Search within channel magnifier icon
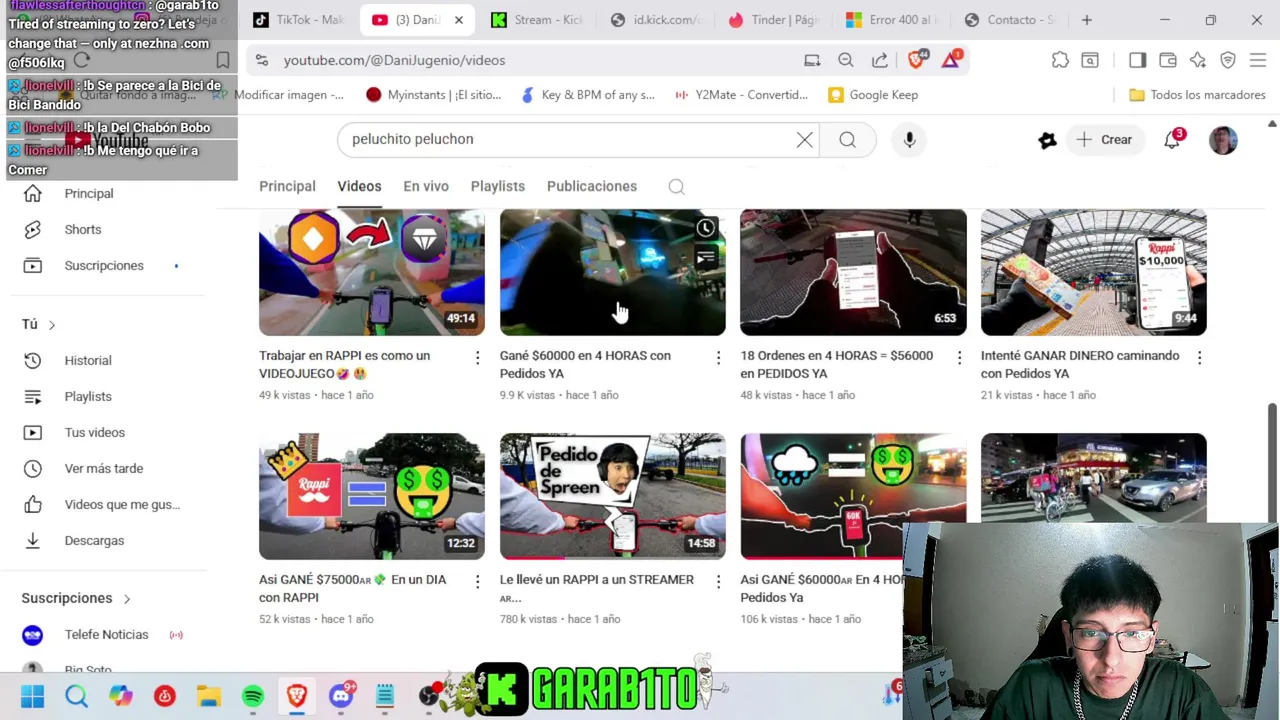This screenshot has height=720, width=1280. pos(676,186)
